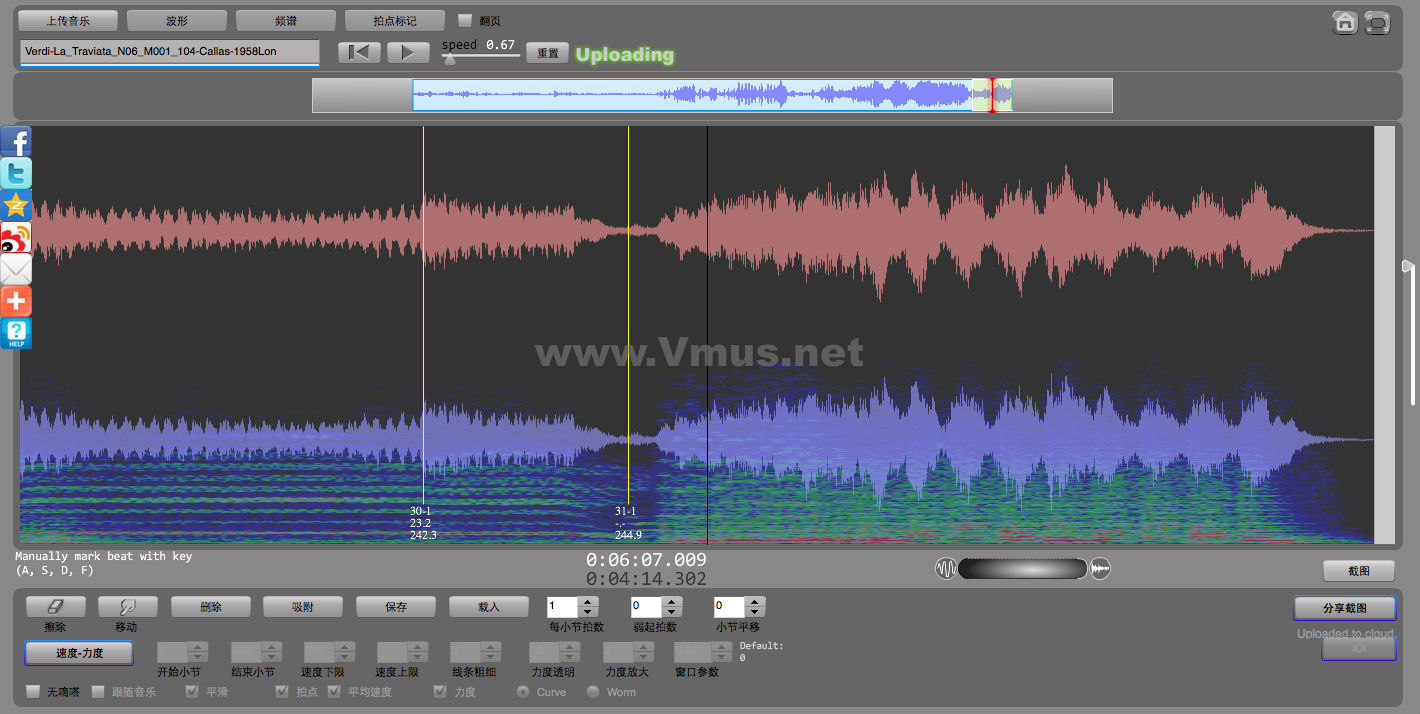Toggle the 翻页 page-flip checkbox
The width and height of the screenshot is (1420, 714).
click(x=465, y=20)
